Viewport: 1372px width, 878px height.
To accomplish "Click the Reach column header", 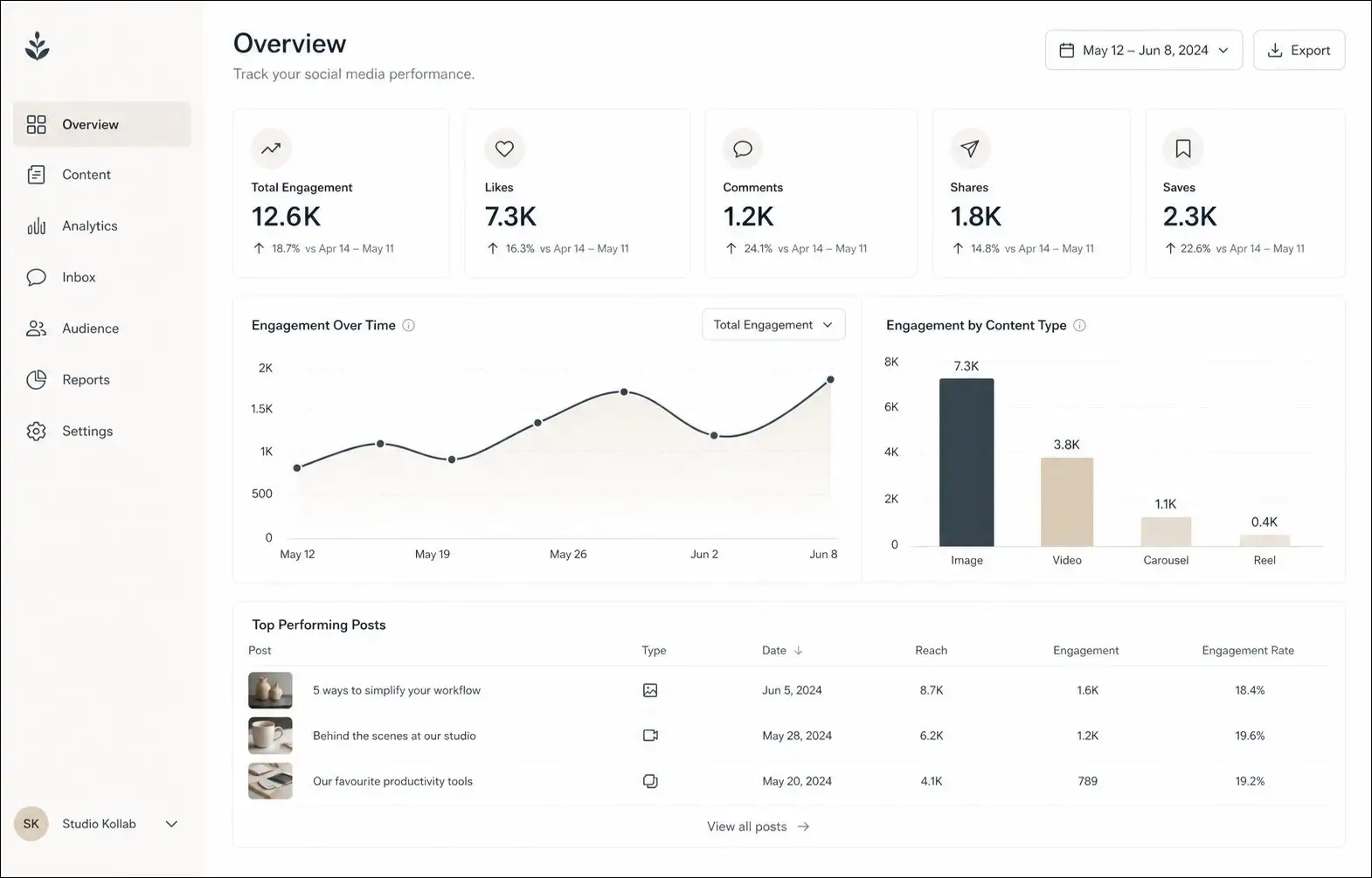I will (x=931, y=651).
